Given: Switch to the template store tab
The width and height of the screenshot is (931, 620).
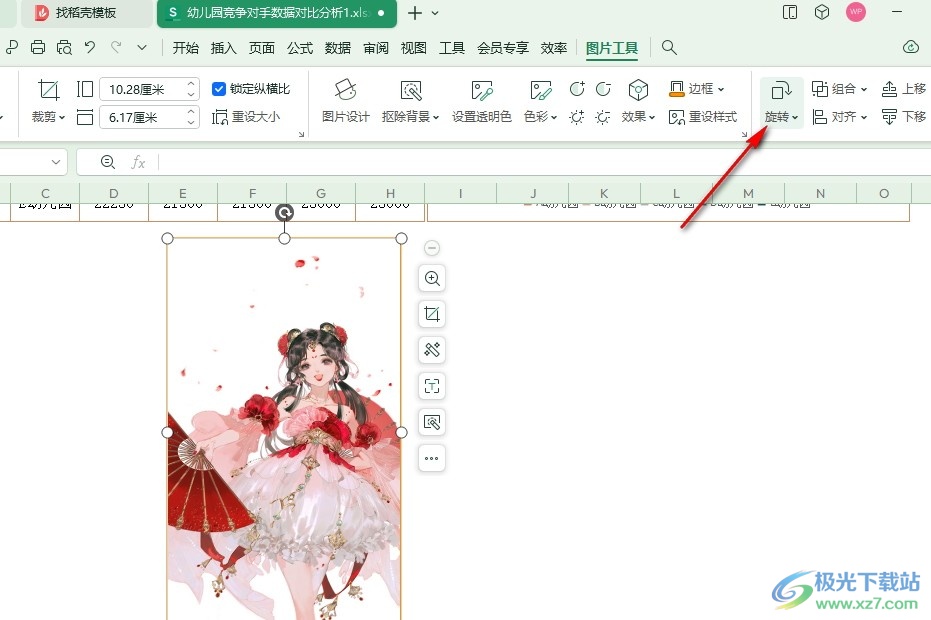Looking at the screenshot, I should point(86,13).
